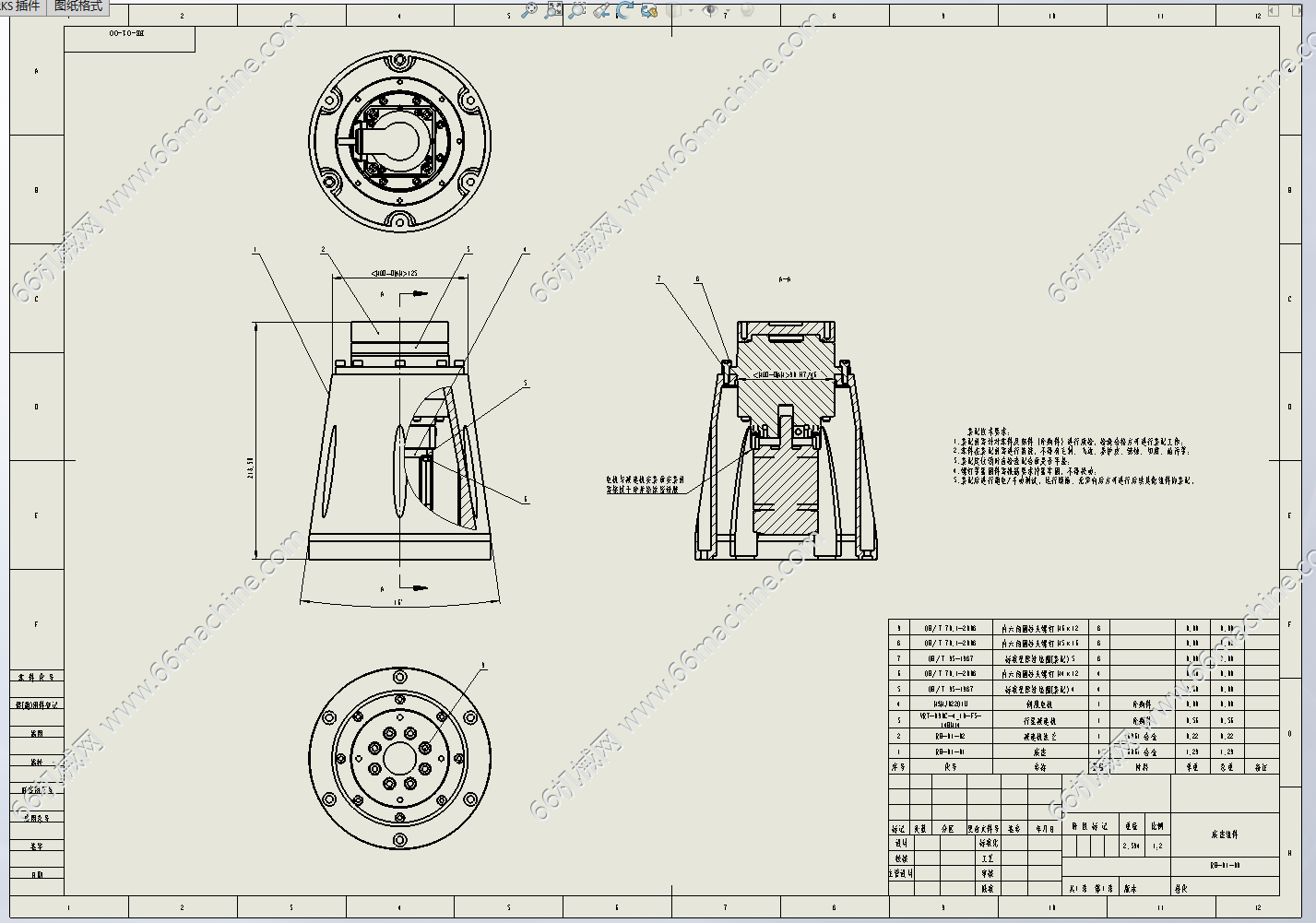Click the greyed Display Style cube icon
The image size is (1316, 923).
(x=675, y=10)
